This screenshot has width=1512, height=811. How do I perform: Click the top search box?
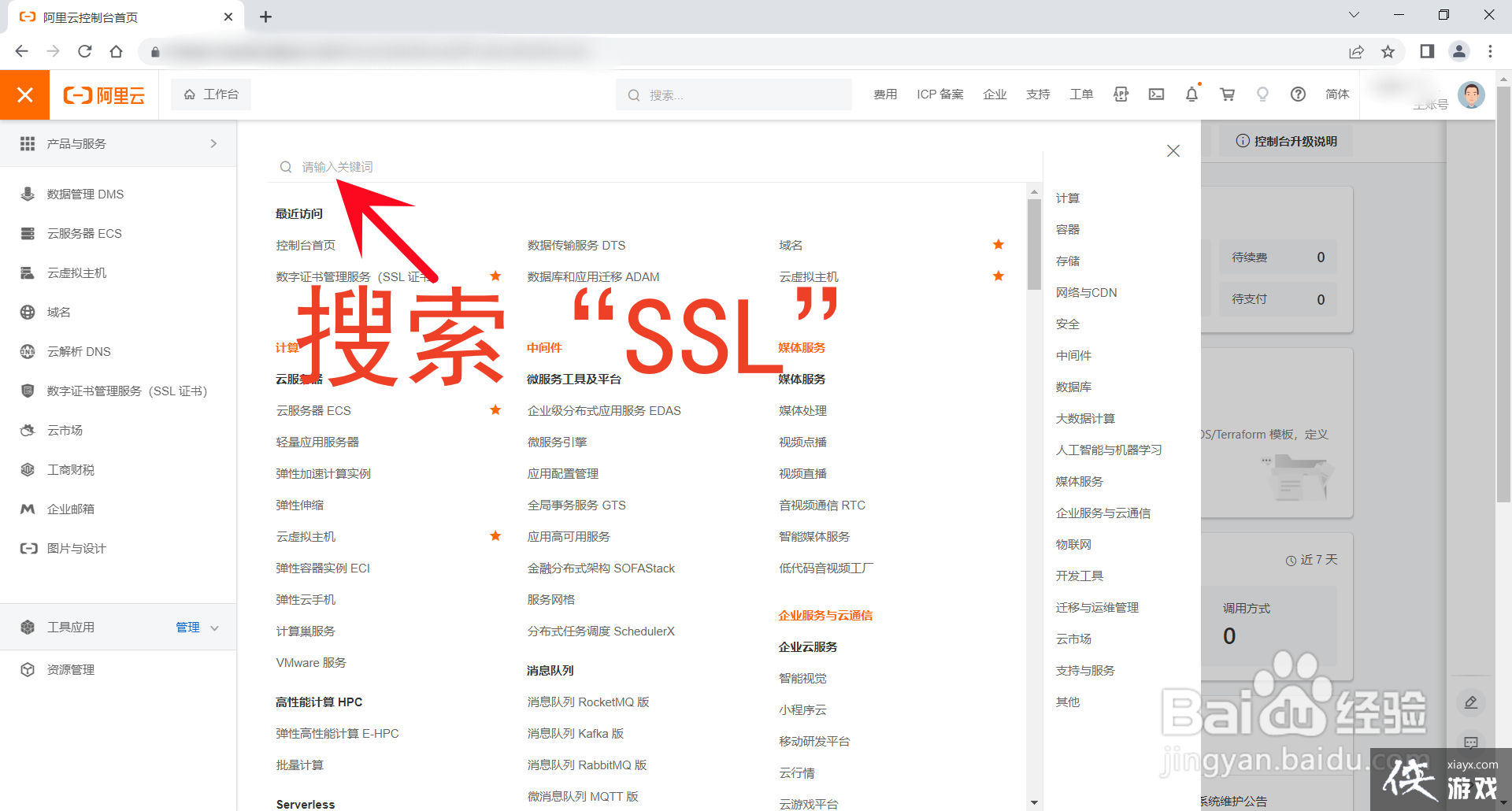(x=734, y=94)
